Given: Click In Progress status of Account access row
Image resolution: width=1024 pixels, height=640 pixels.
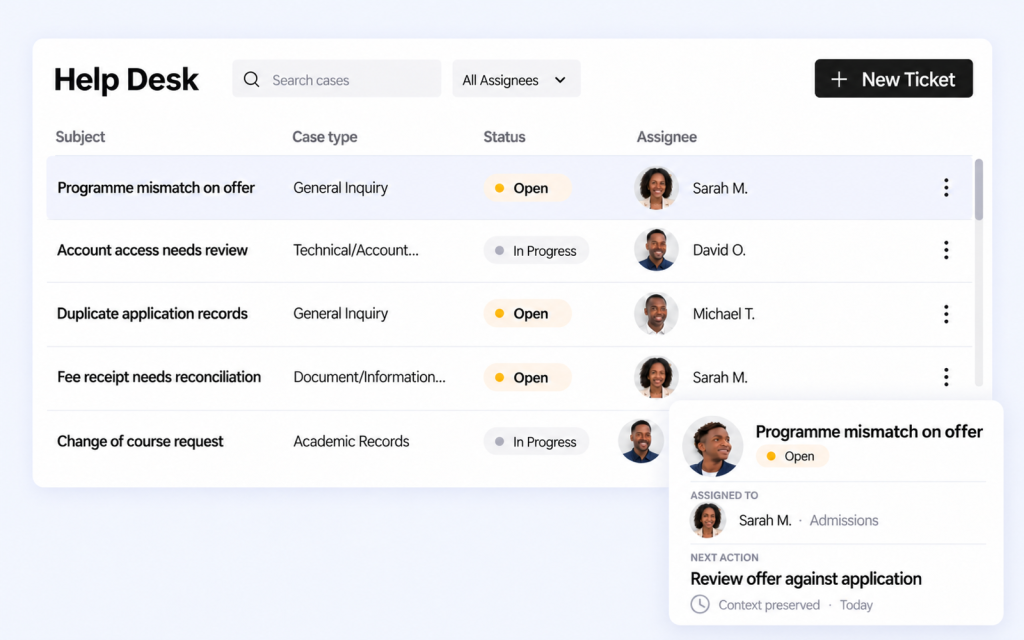Looking at the screenshot, I should 536,251.
